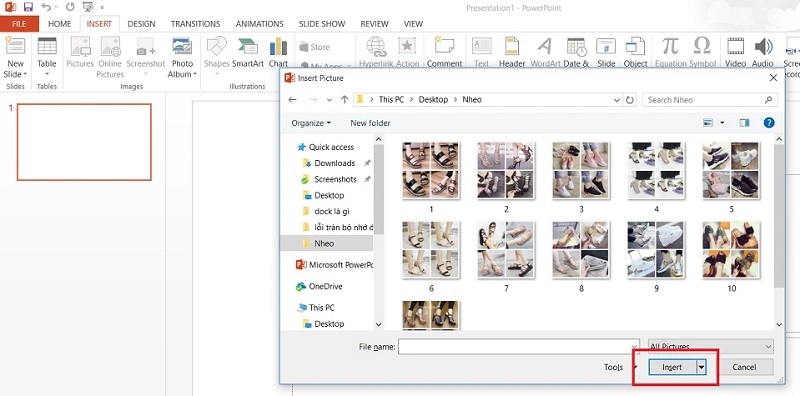Open Online Pictures in ribbon
The image size is (800, 396).
110,46
